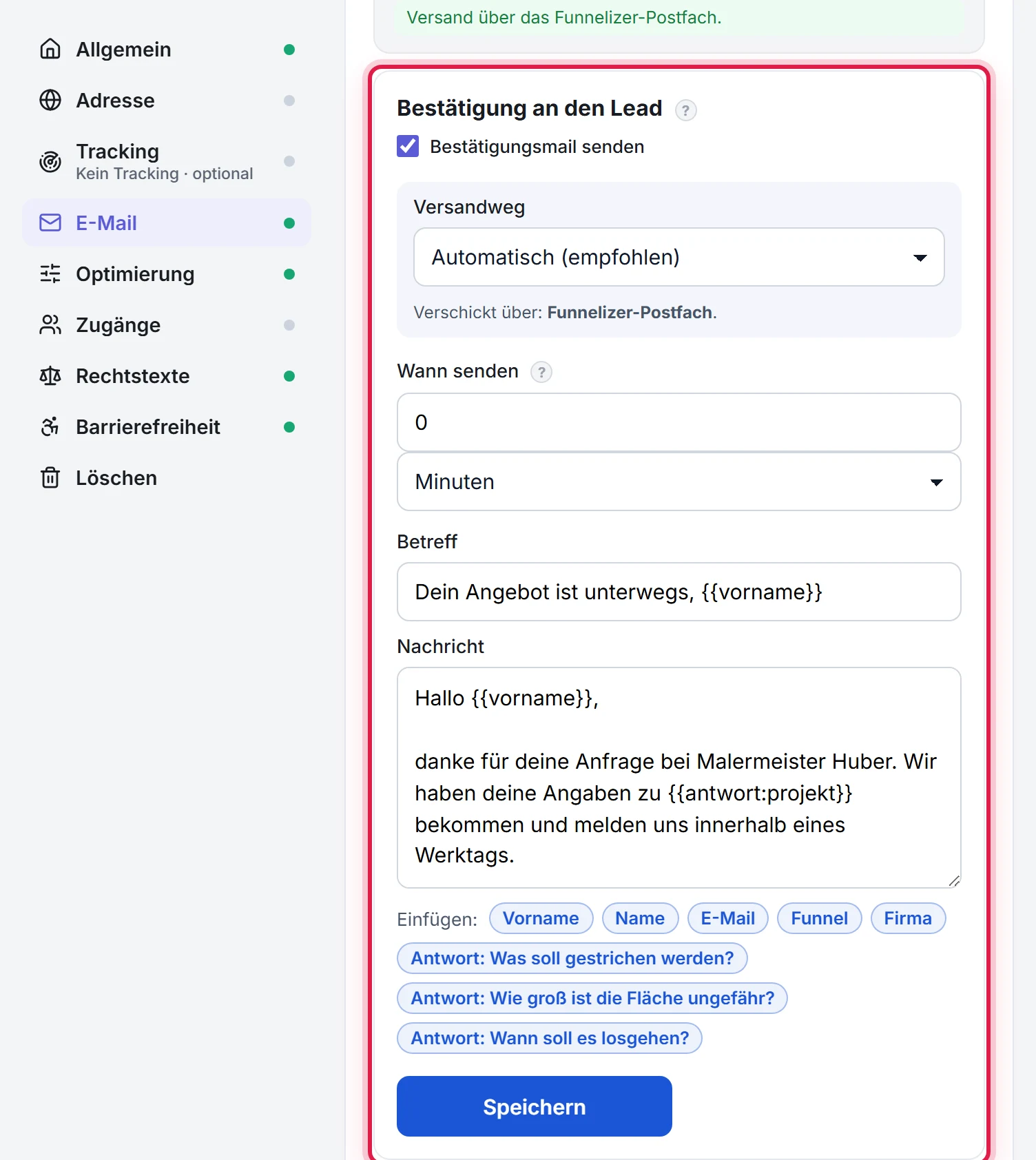Open the Minuten time unit dropdown
This screenshot has height=1160, width=1036.
tap(678, 481)
